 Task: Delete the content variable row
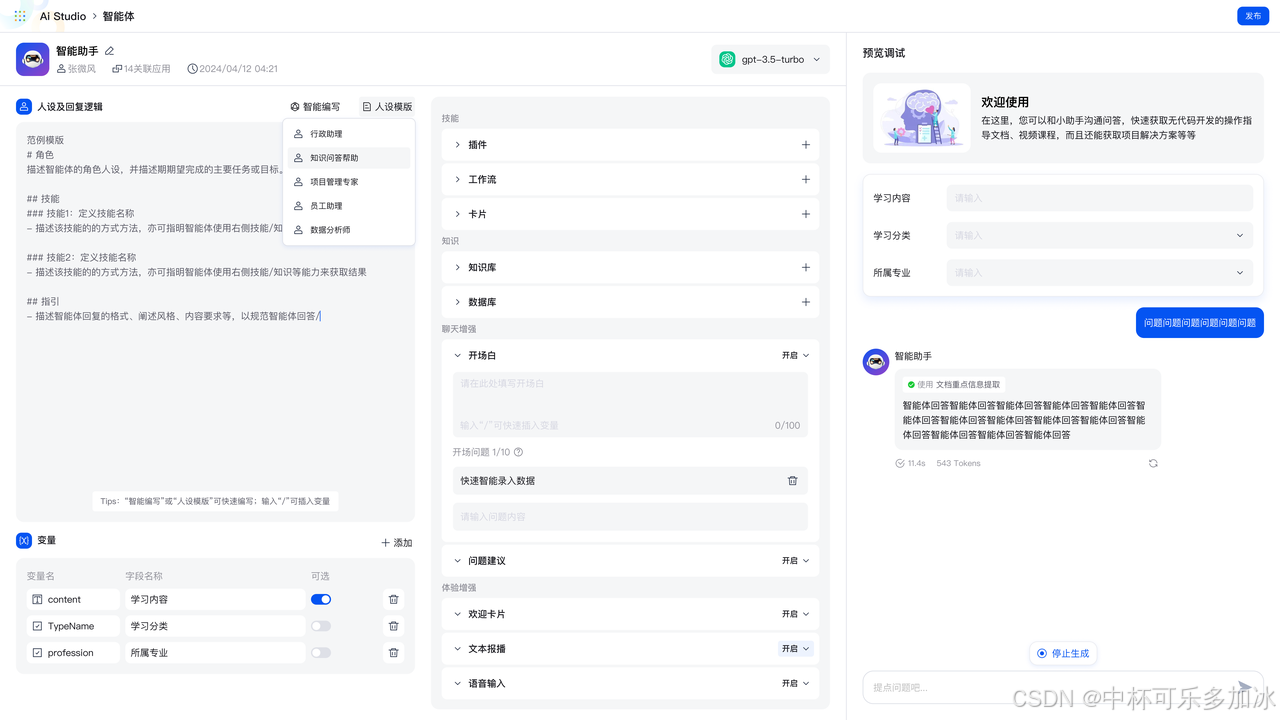393,600
